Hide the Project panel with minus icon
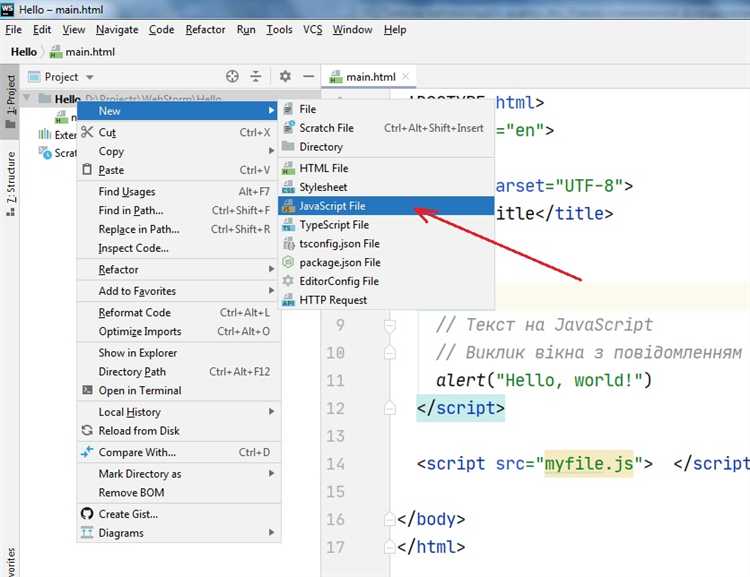 tap(309, 77)
